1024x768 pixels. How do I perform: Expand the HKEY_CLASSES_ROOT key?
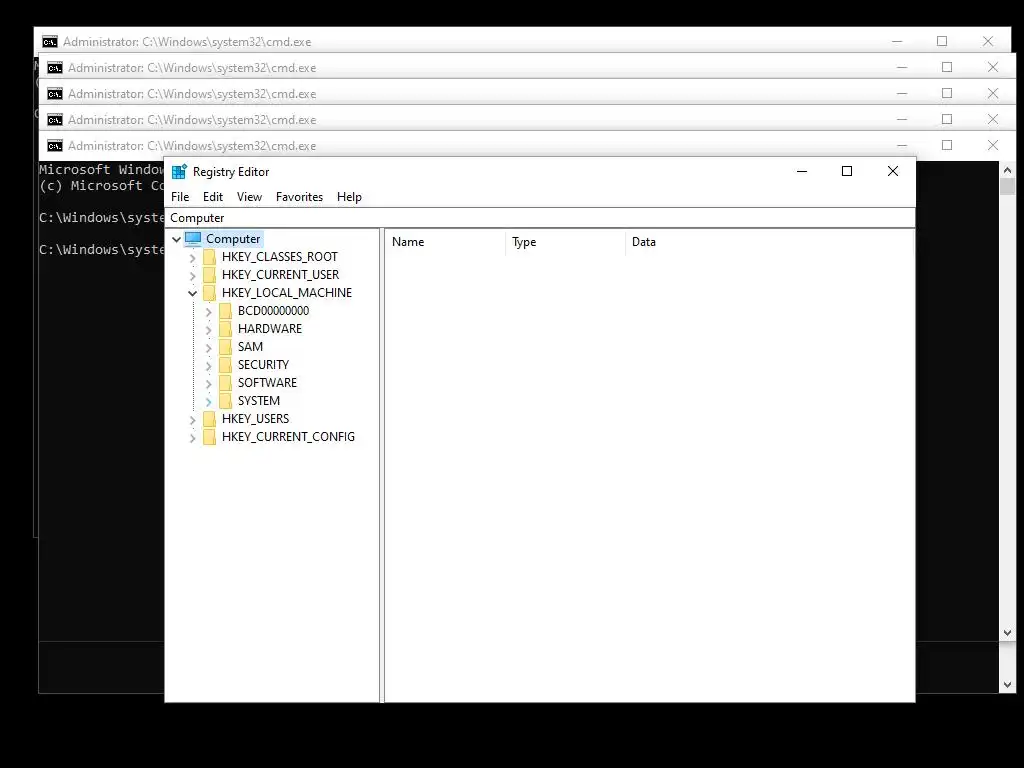[193, 257]
